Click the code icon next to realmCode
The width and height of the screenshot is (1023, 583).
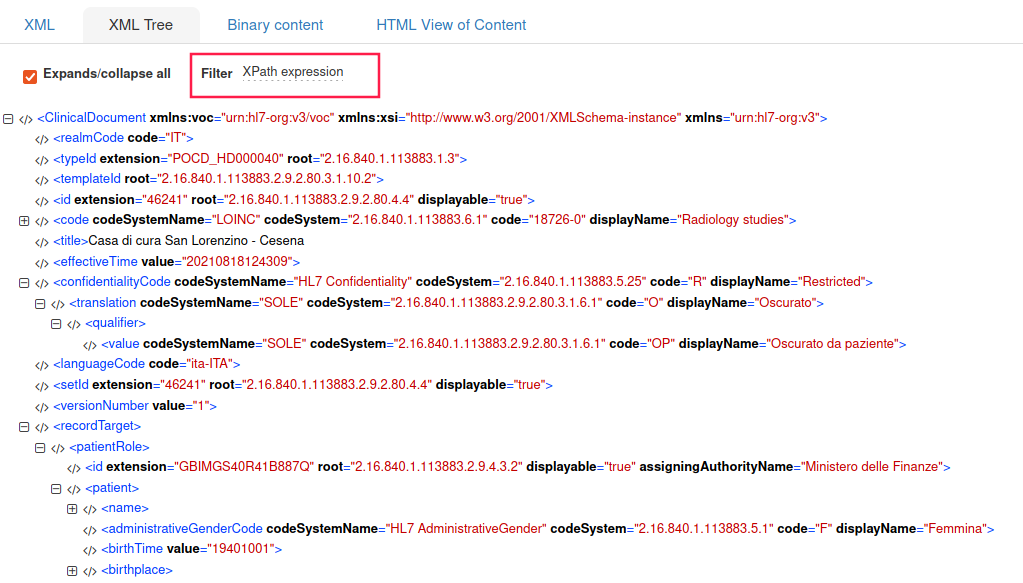42,139
